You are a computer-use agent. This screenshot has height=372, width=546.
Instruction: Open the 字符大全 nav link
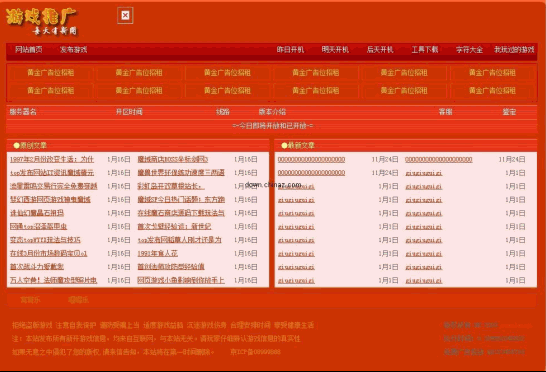point(469,50)
